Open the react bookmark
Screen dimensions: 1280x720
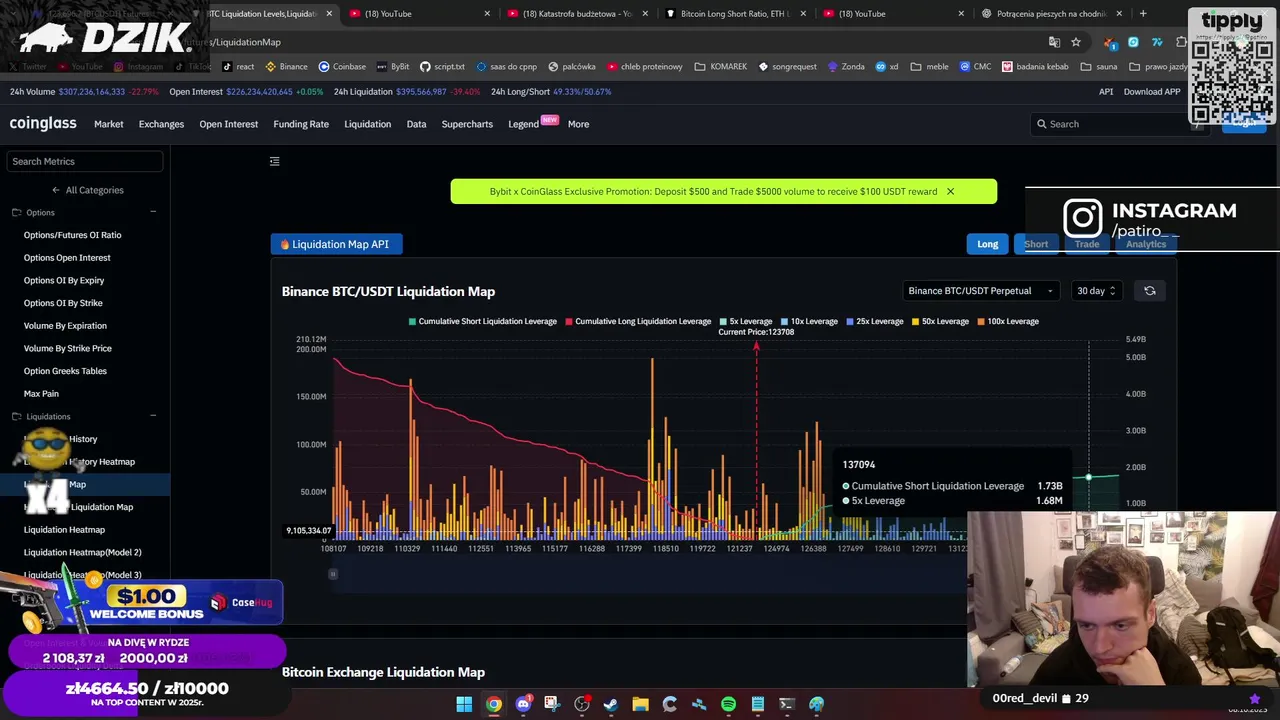[x=238, y=67]
